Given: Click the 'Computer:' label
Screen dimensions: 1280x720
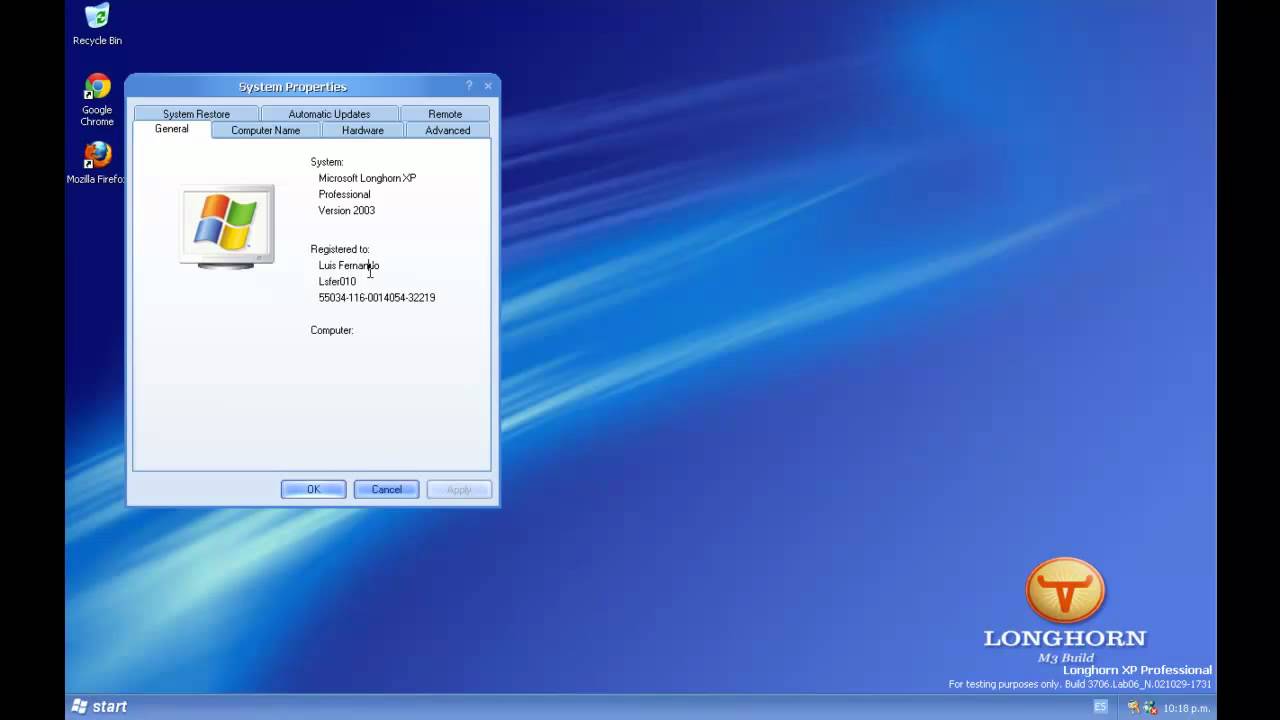Looking at the screenshot, I should tap(332, 330).
